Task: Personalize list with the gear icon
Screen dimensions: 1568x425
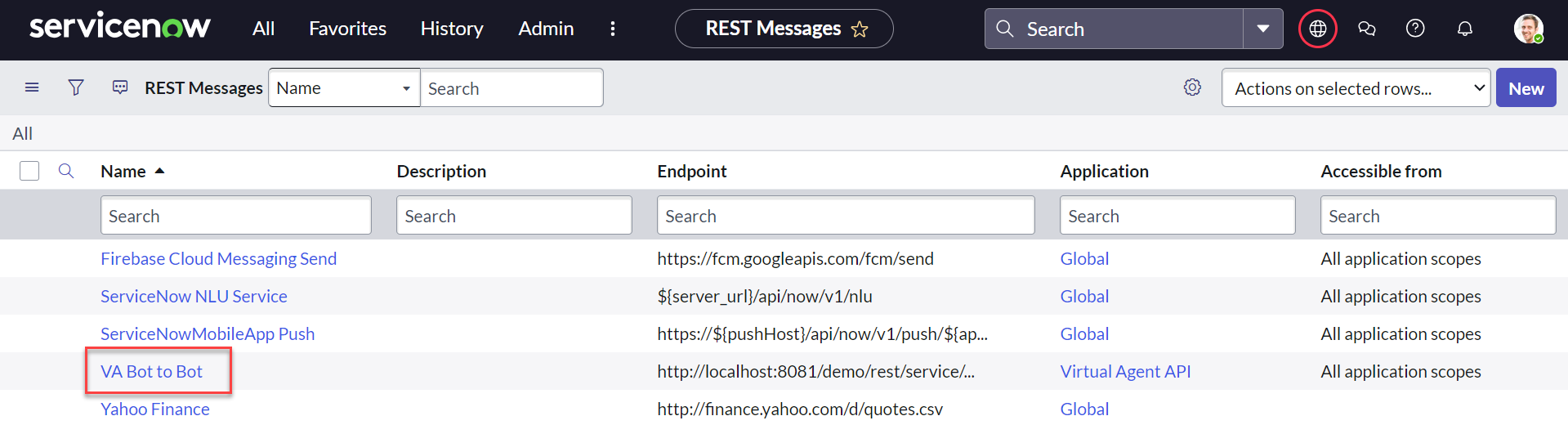Action: coord(1192,87)
